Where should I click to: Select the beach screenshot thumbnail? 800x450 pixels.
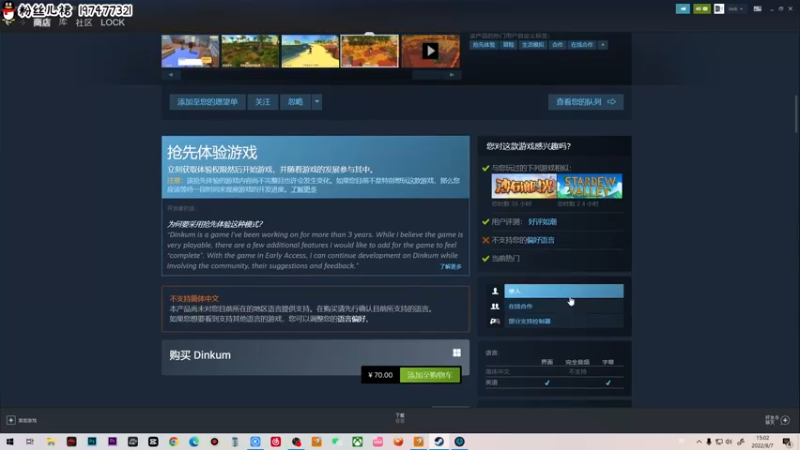310,51
